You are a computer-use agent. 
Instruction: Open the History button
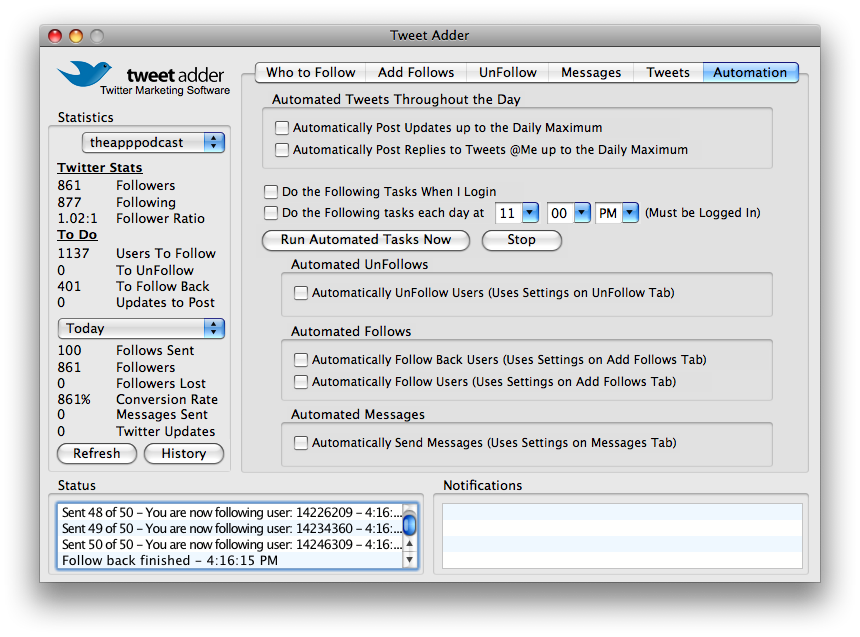point(184,454)
